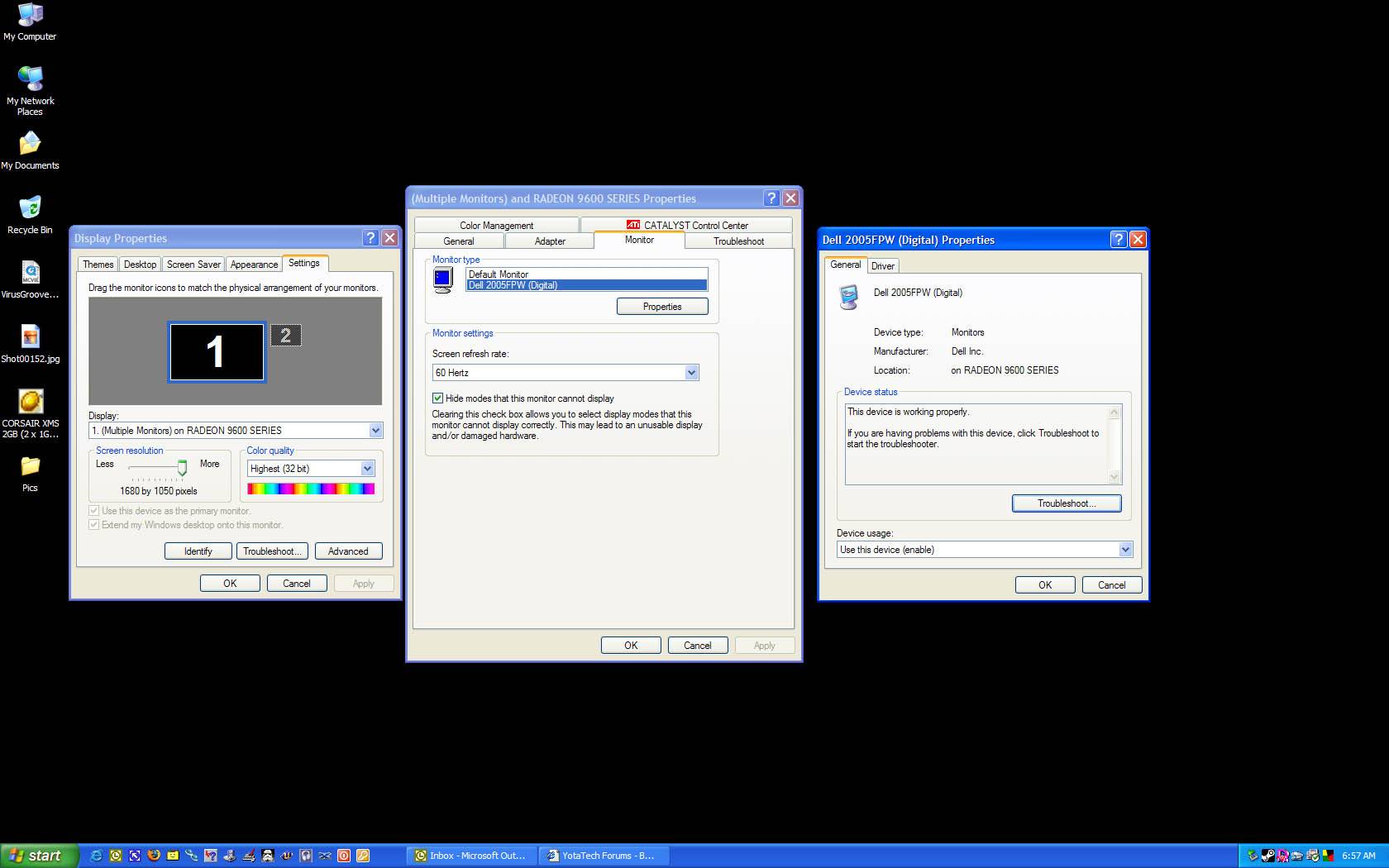Launch the orange key Quick Launch icon
This screenshot has width=1389, height=868.
(x=363, y=856)
